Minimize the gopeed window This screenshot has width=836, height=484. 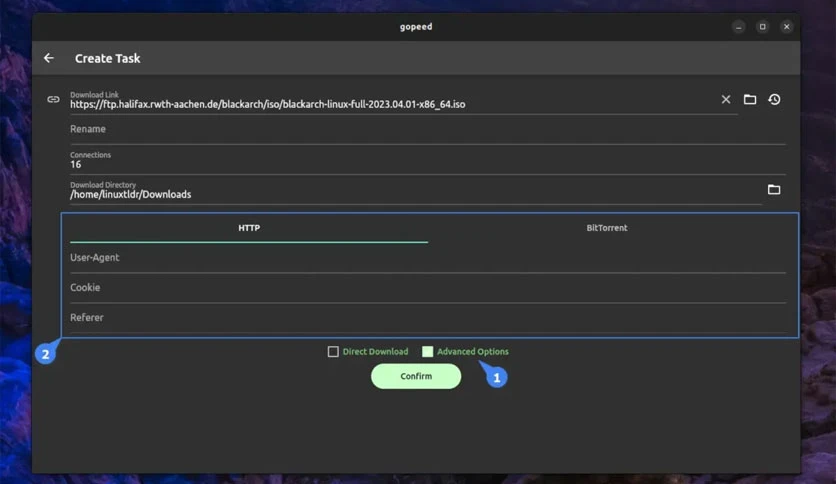[738, 27]
